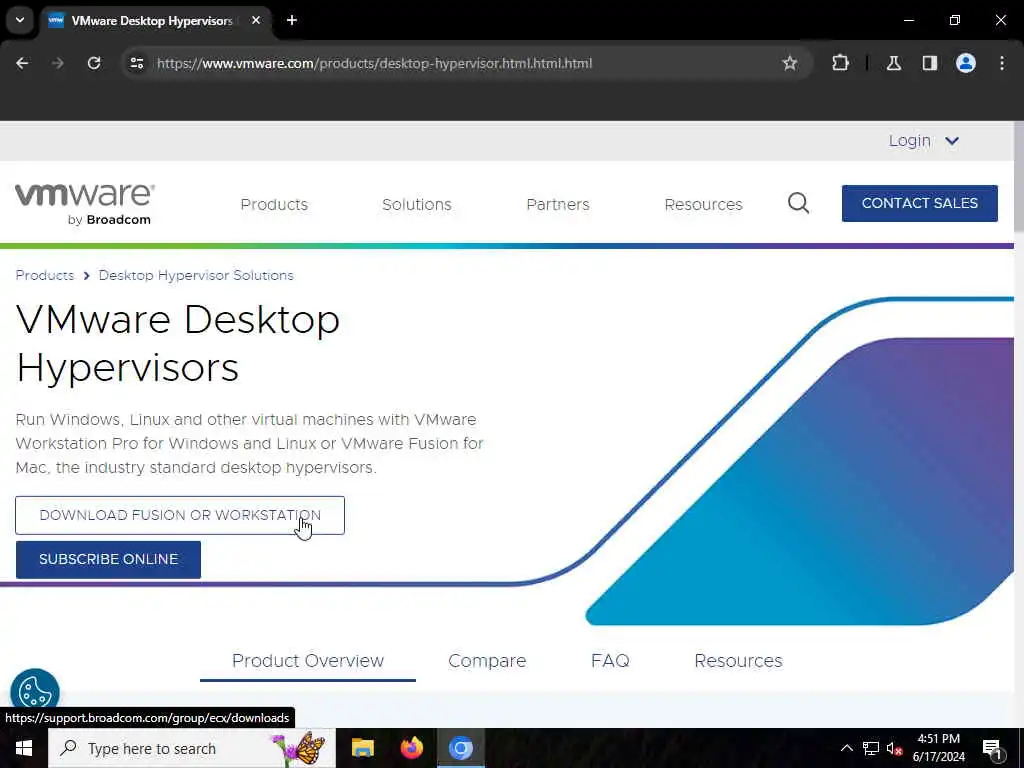Viewport: 1024px width, 768px height.
Task: Click DOWNLOAD FUSION OR WORKSTATION button
Action: click(x=180, y=515)
